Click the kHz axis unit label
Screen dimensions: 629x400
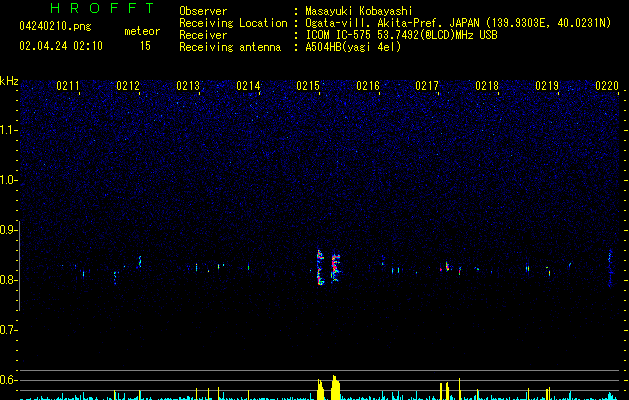[9, 81]
